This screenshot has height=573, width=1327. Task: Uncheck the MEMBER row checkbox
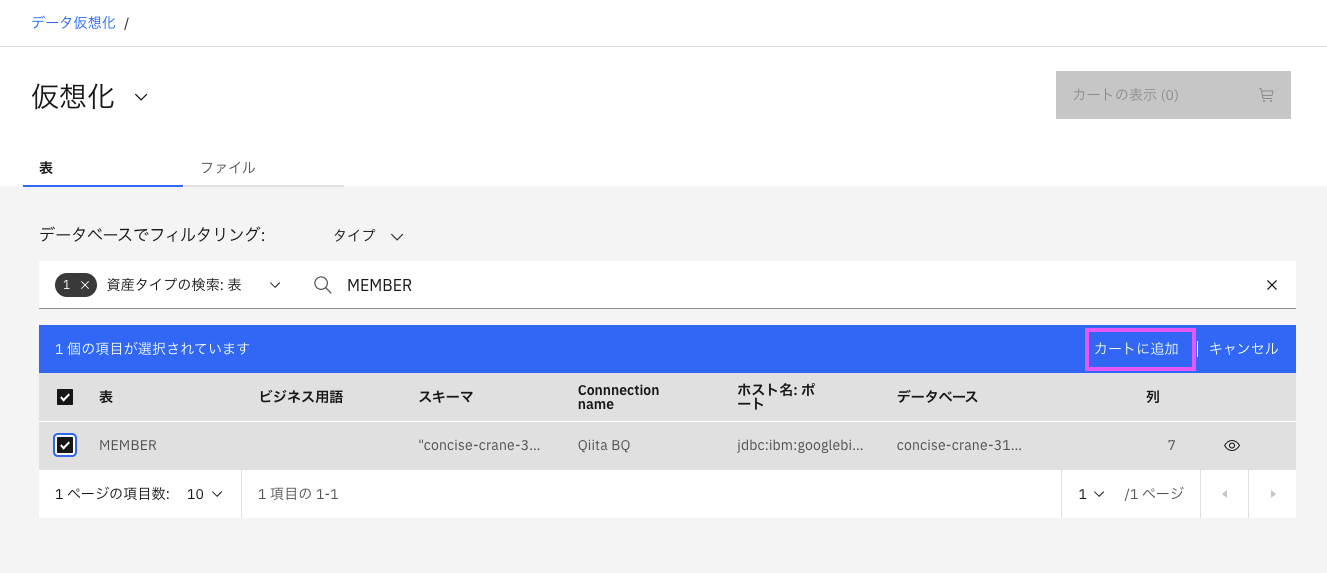click(65, 445)
